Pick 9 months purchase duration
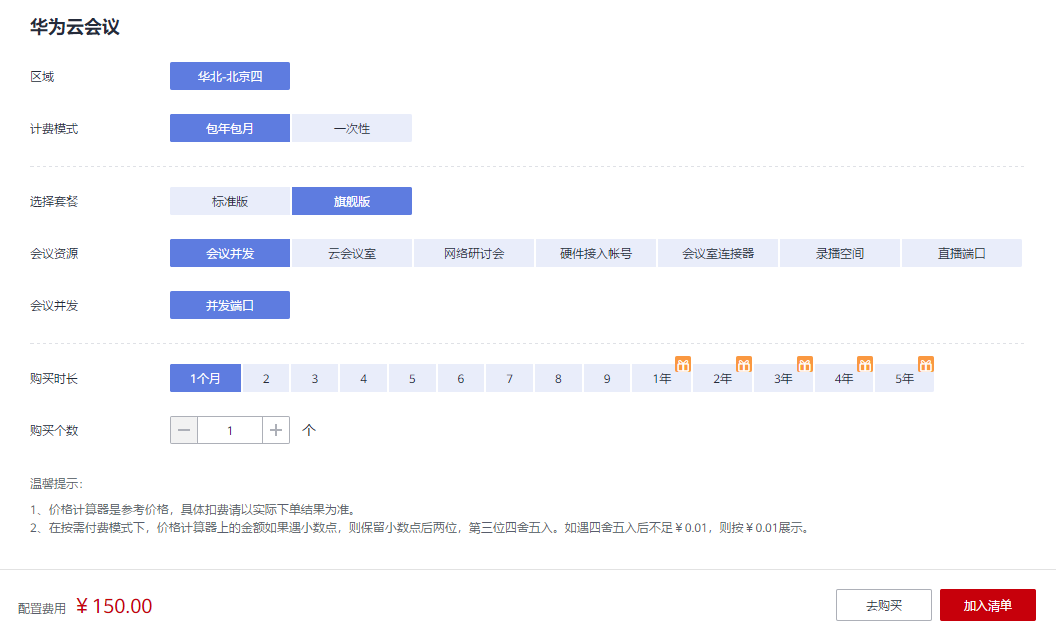The image size is (1056, 633). (x=607, y=378)
